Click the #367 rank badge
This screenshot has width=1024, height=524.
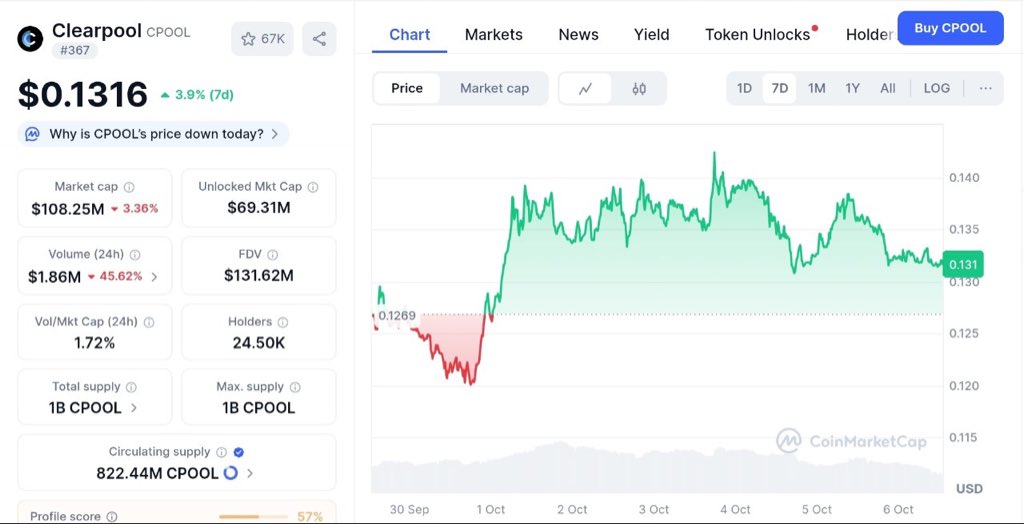pyautogui.click(x=74, y=50)
